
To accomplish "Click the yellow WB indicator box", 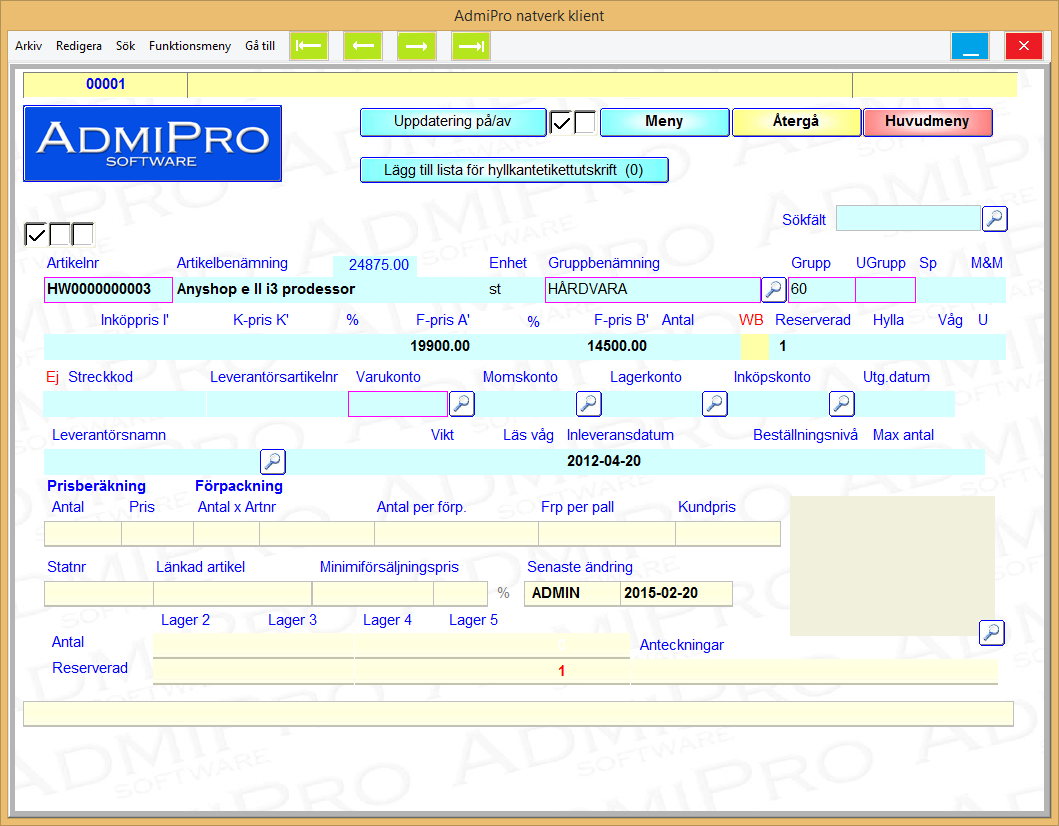I will 755,346.
